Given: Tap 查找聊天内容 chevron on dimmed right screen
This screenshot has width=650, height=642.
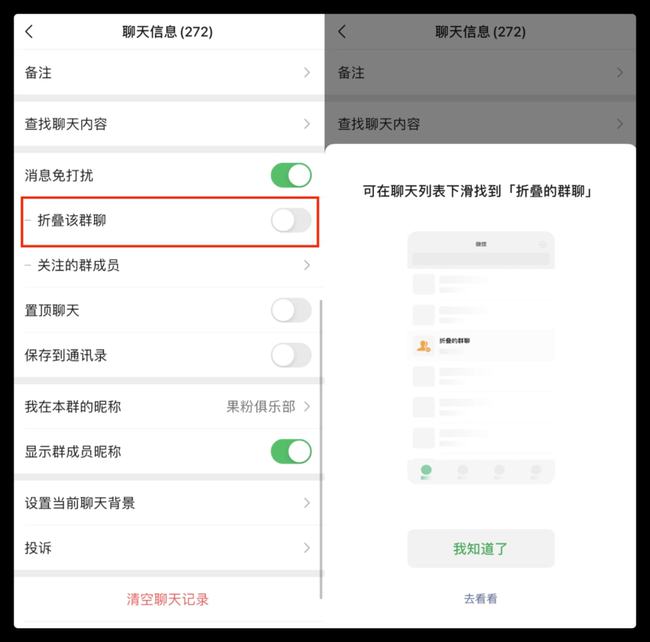Looking at the screenshot, I should (620, 124).
